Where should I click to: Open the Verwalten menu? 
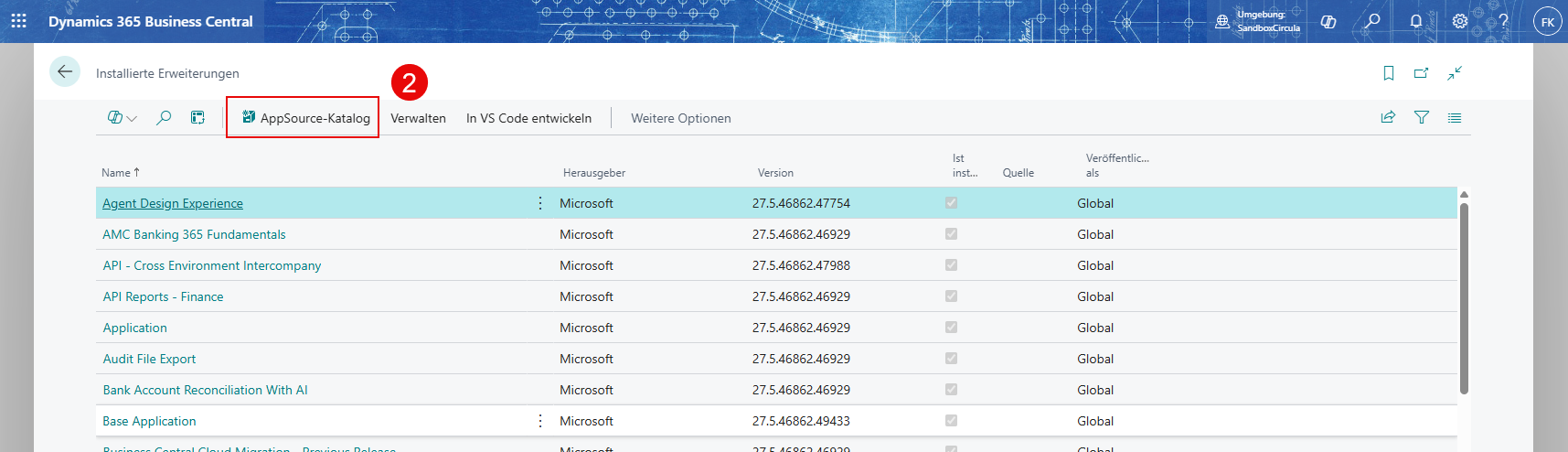tap(418, 118)
